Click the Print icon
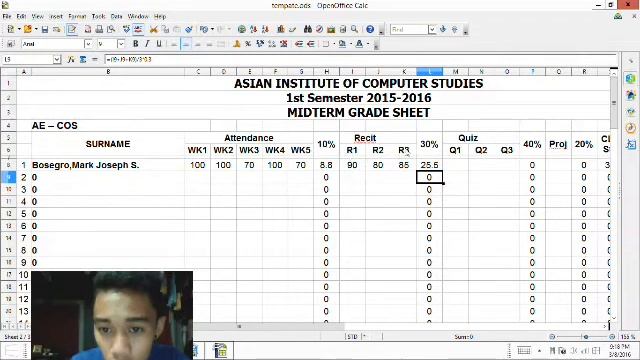The image size is (640, 360). [x=99, y=29]
